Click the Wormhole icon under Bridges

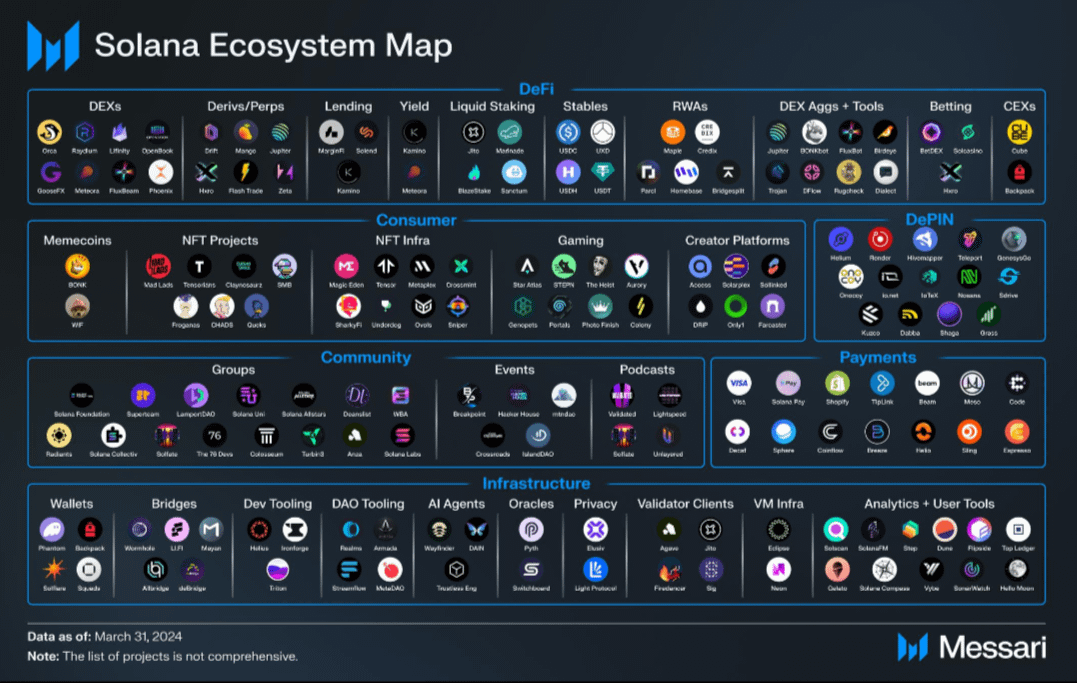pos(139,530)
